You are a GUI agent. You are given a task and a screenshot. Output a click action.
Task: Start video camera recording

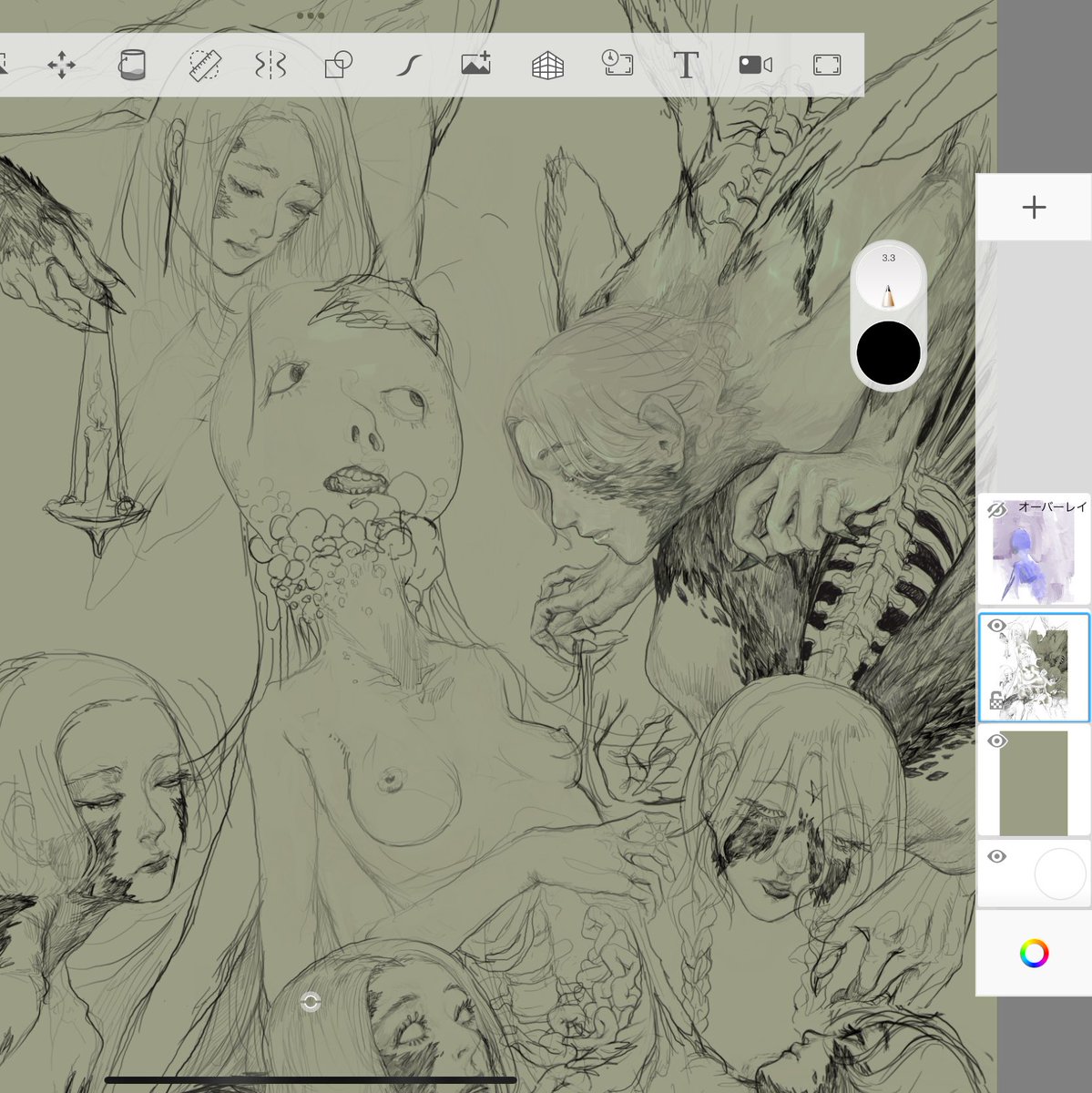click(755, 65)
